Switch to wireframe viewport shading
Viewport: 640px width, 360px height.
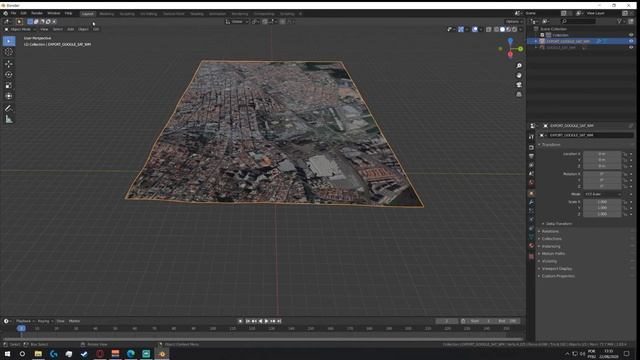coord(496,29)
